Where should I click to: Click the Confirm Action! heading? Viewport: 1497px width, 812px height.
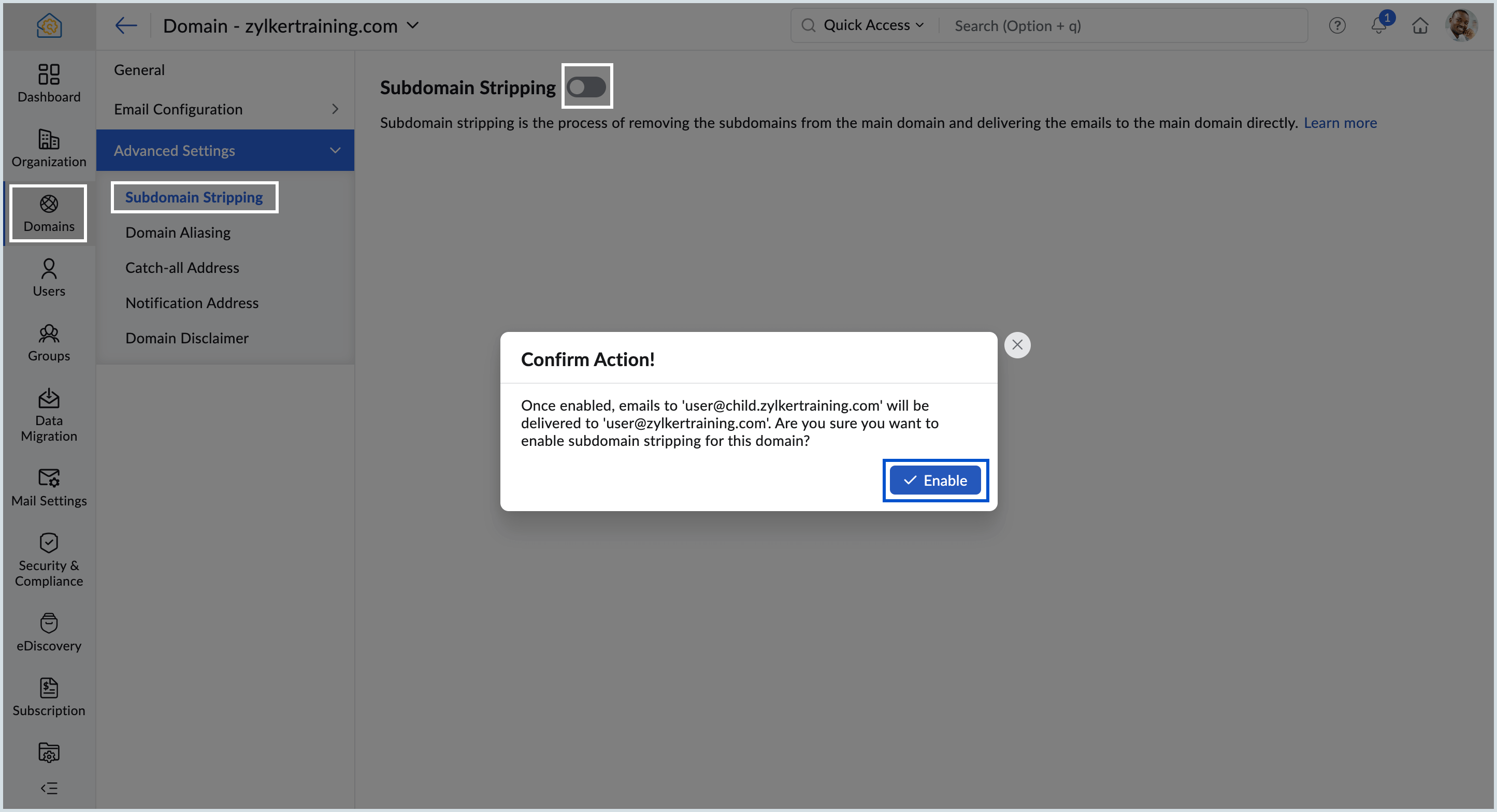tap(587, 359)
